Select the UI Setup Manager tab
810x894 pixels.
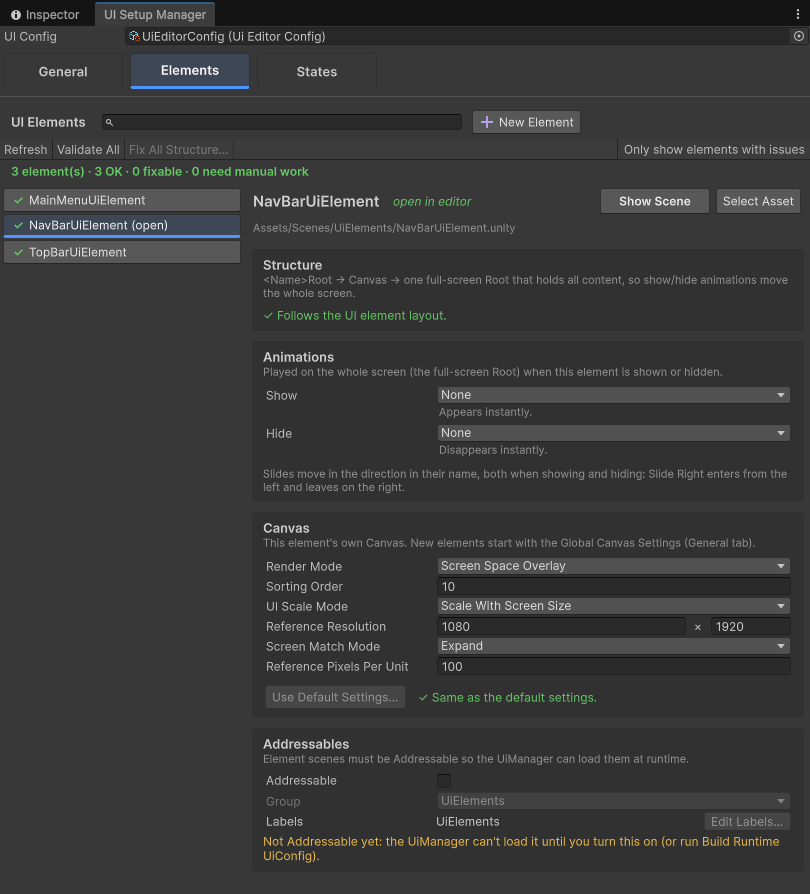(154, 14)
